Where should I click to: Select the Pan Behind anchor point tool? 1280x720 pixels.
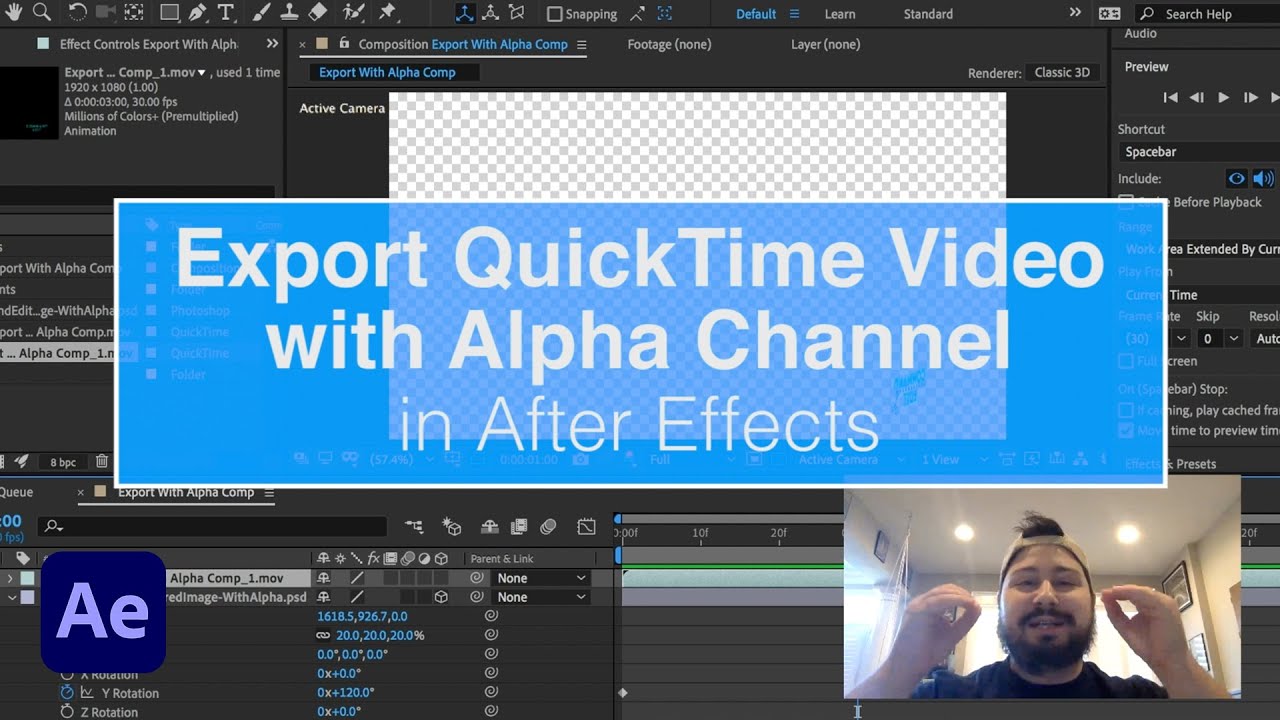[x=134, y=13]
